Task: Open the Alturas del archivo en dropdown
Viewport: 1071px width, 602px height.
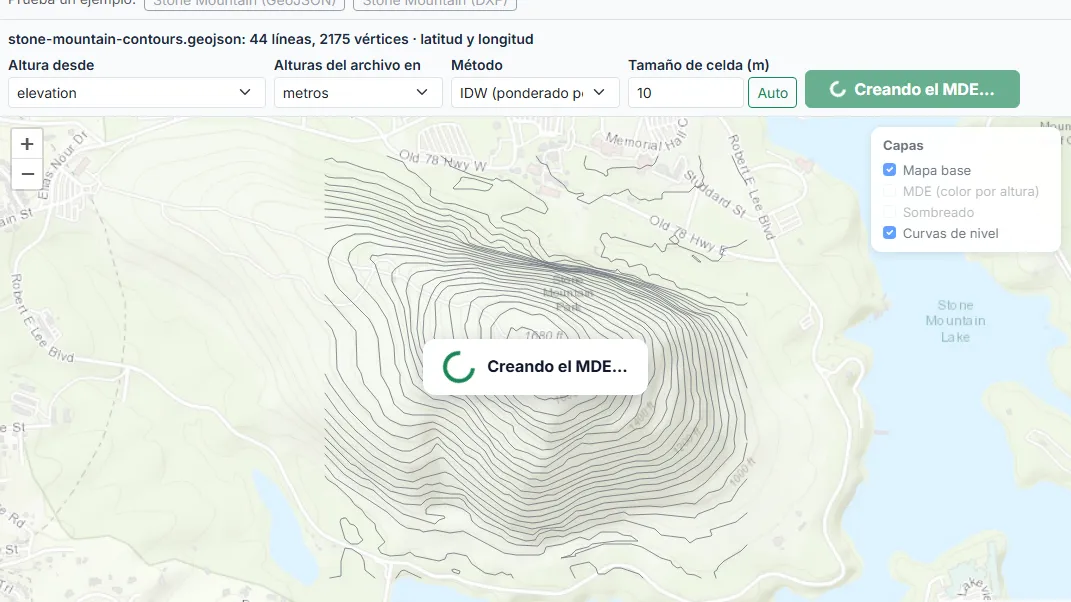Action: pos(358,93)
